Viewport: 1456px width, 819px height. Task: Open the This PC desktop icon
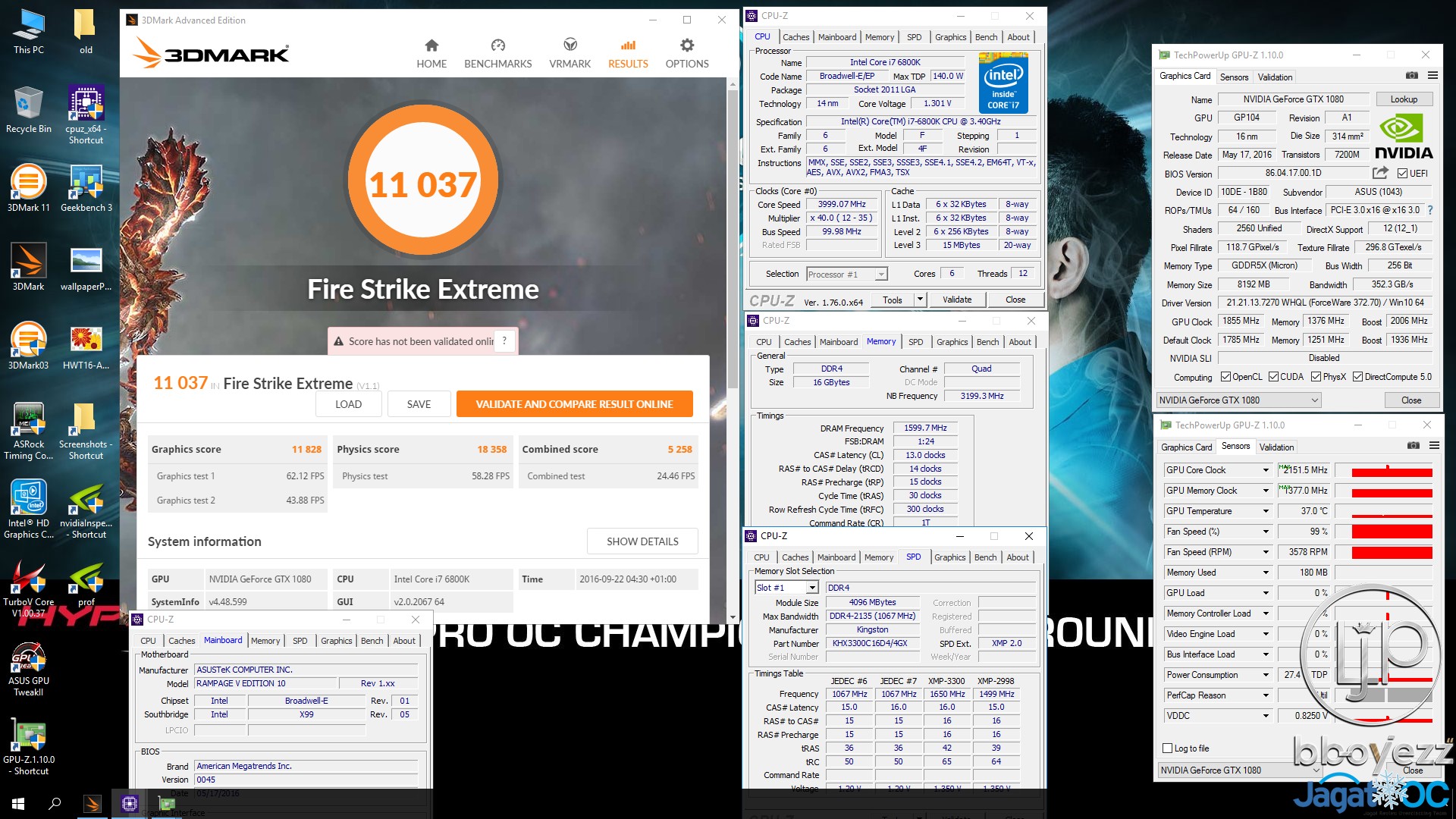point(28,32)
